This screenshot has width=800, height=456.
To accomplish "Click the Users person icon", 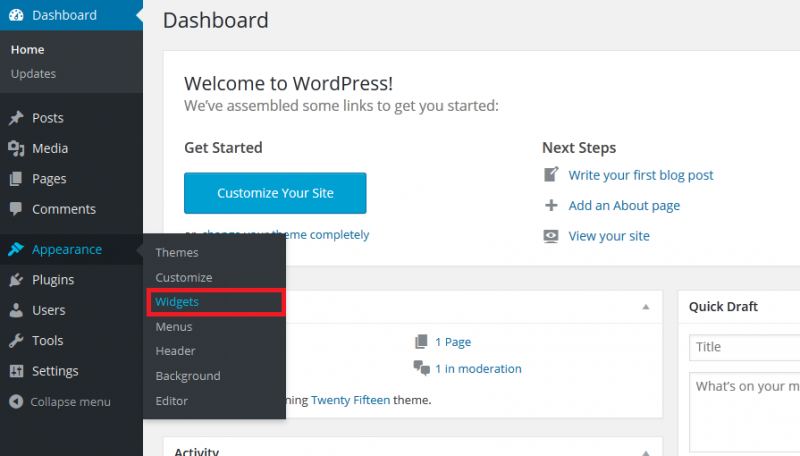I will pos(16,310).
